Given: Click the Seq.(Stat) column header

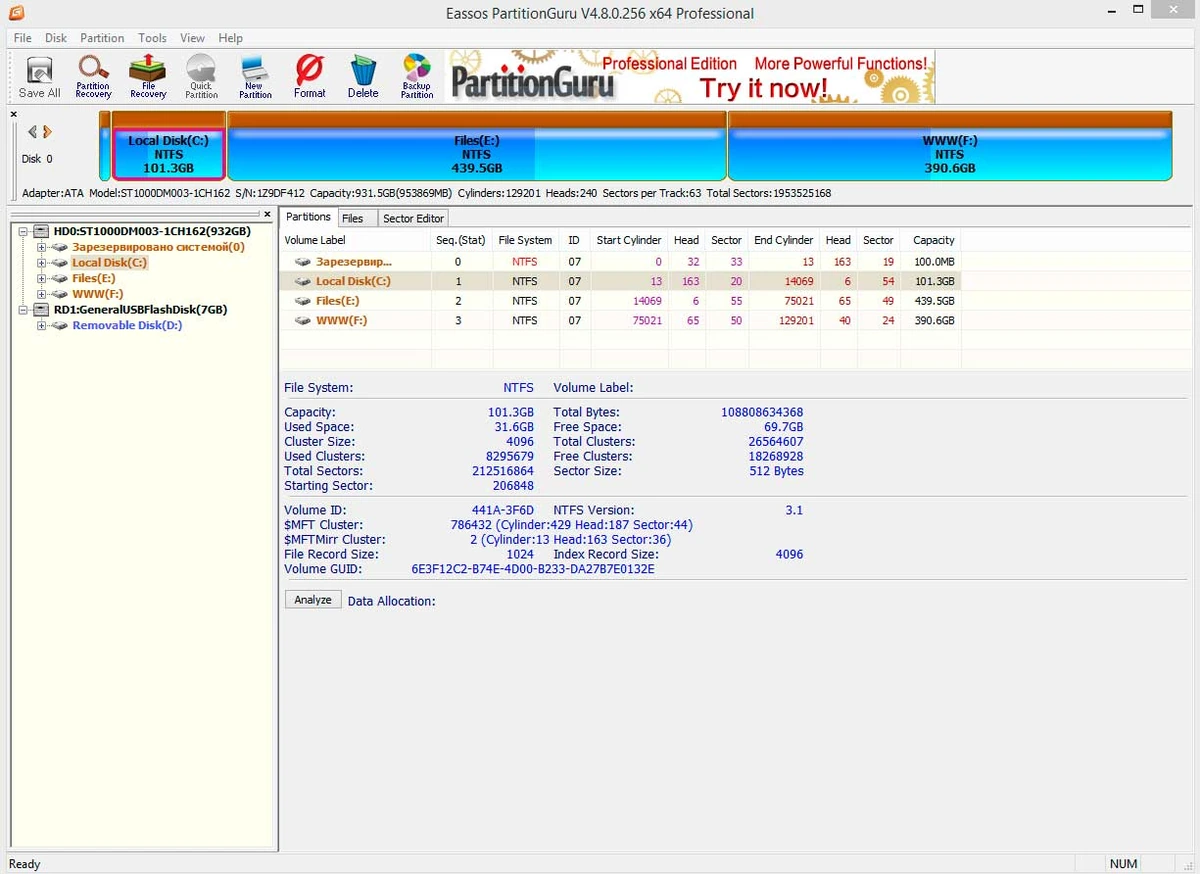Looking at the screenshot, I should click(461, 240).
